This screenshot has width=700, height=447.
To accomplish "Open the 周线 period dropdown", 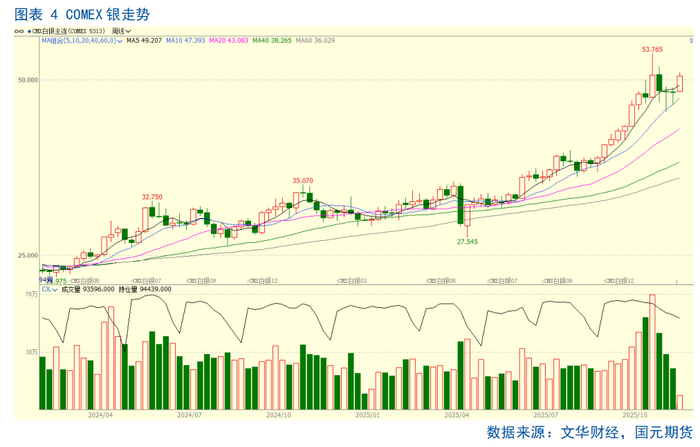I will [121, 31].
